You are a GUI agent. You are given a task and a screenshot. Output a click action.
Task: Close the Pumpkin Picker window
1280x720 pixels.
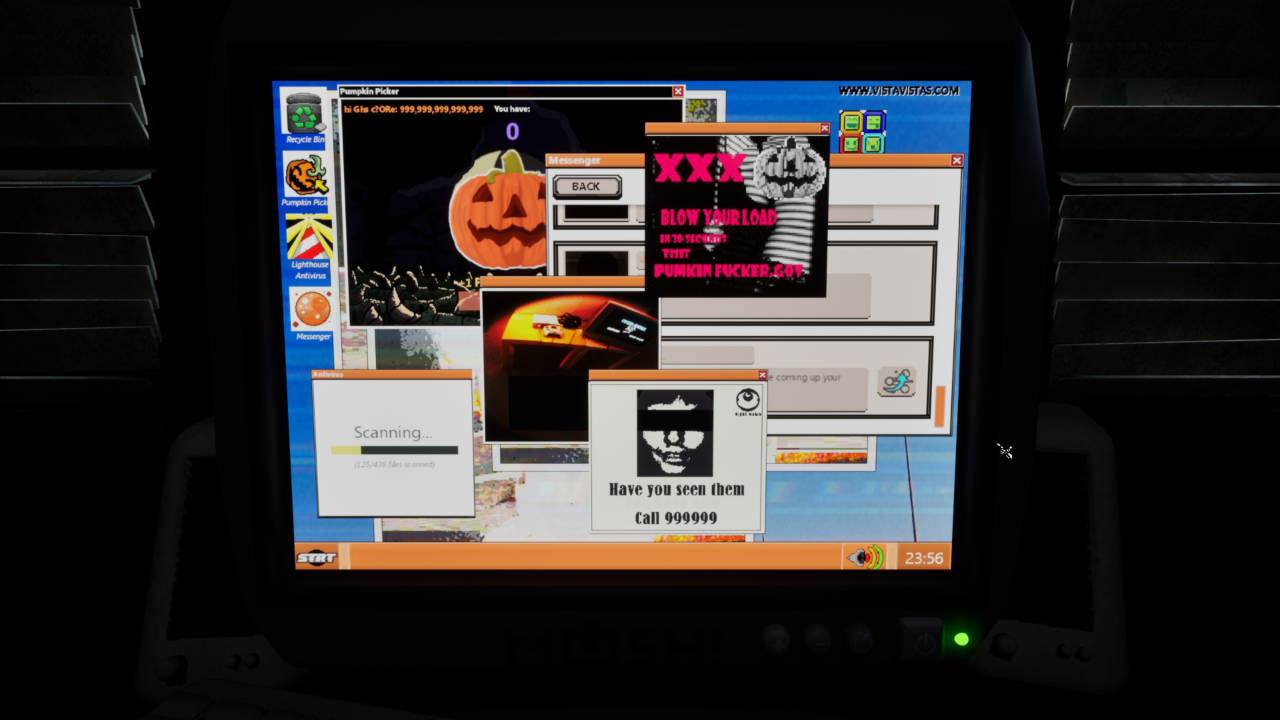(x=678, y=91)
